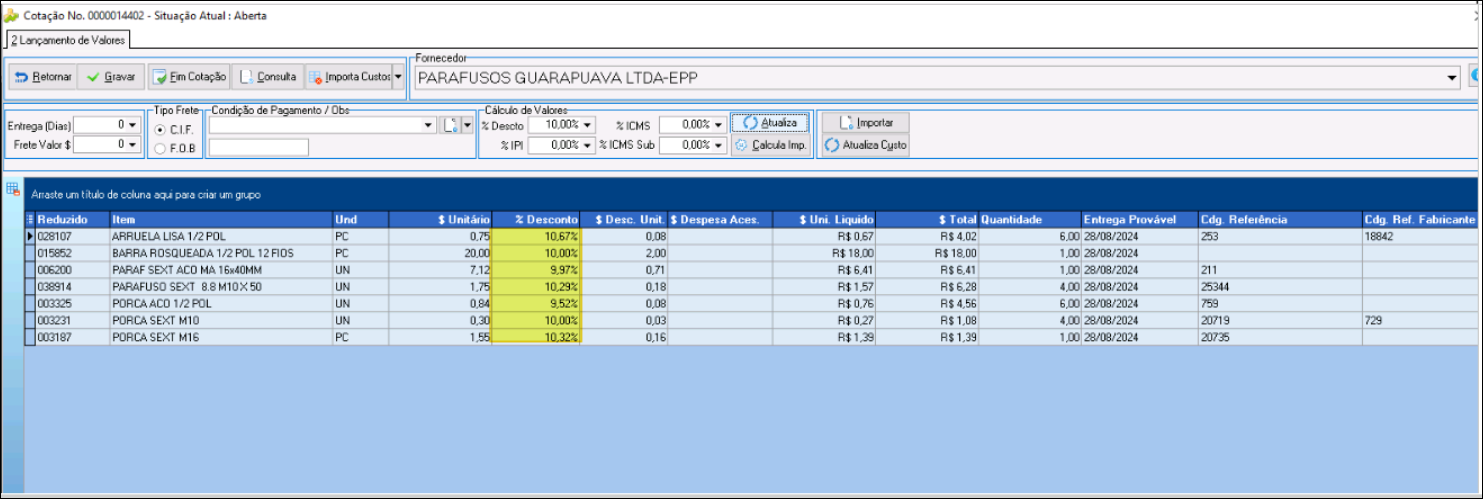Screen dimensions: 1483x499
Task: Click the document icon beside payment condition
Action: click(451, 125)
